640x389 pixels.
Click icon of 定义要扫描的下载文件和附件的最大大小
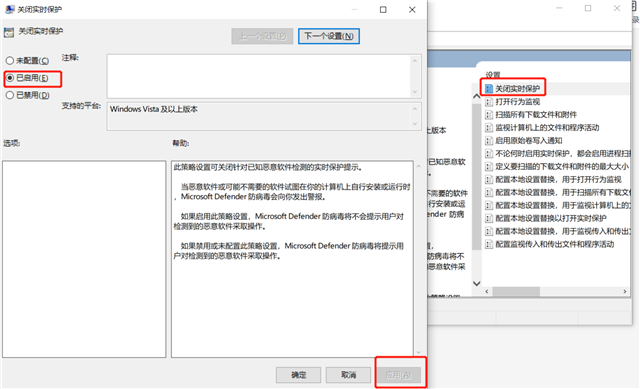coord(489,167)
